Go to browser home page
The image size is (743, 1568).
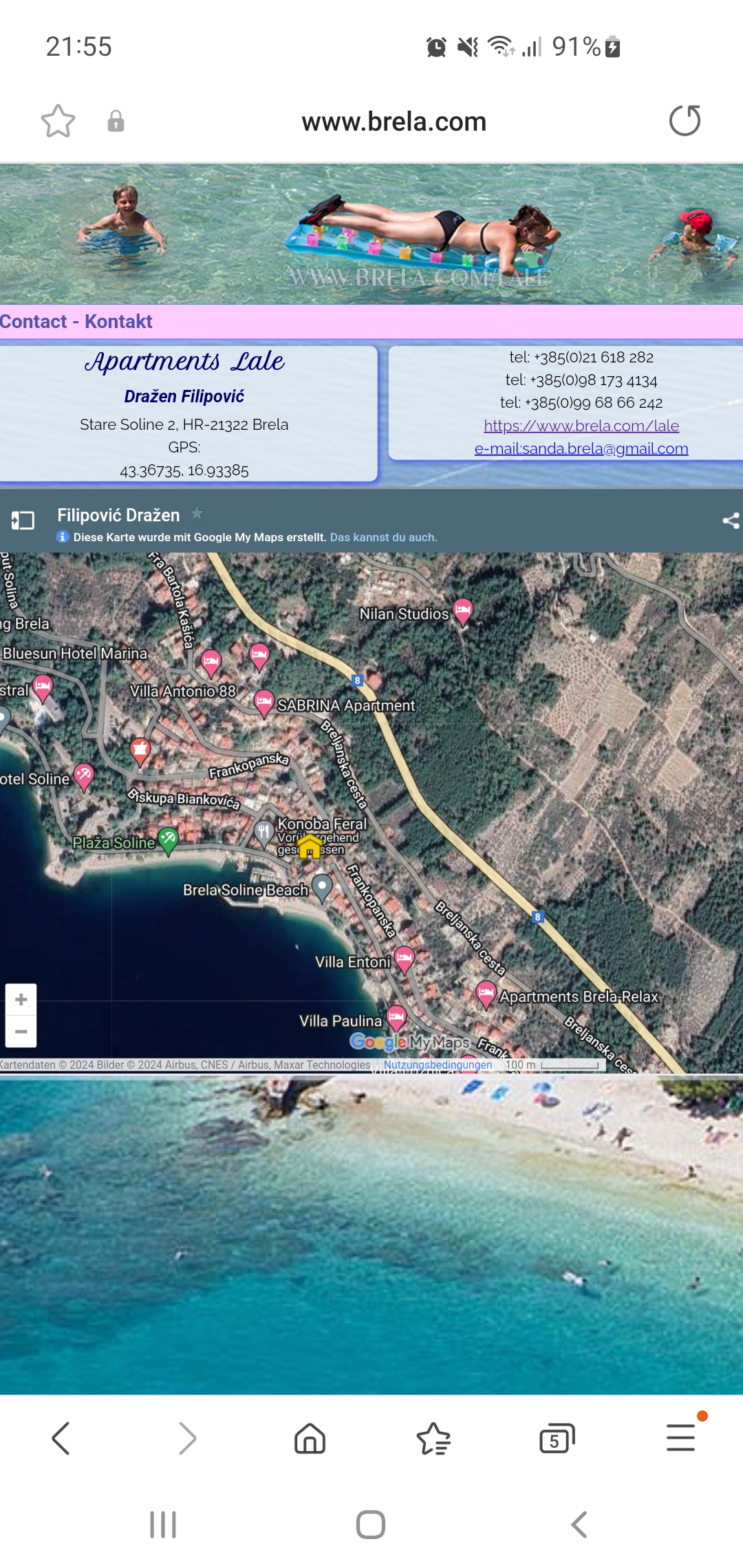pyautogui.click(x=310, y=1438)
